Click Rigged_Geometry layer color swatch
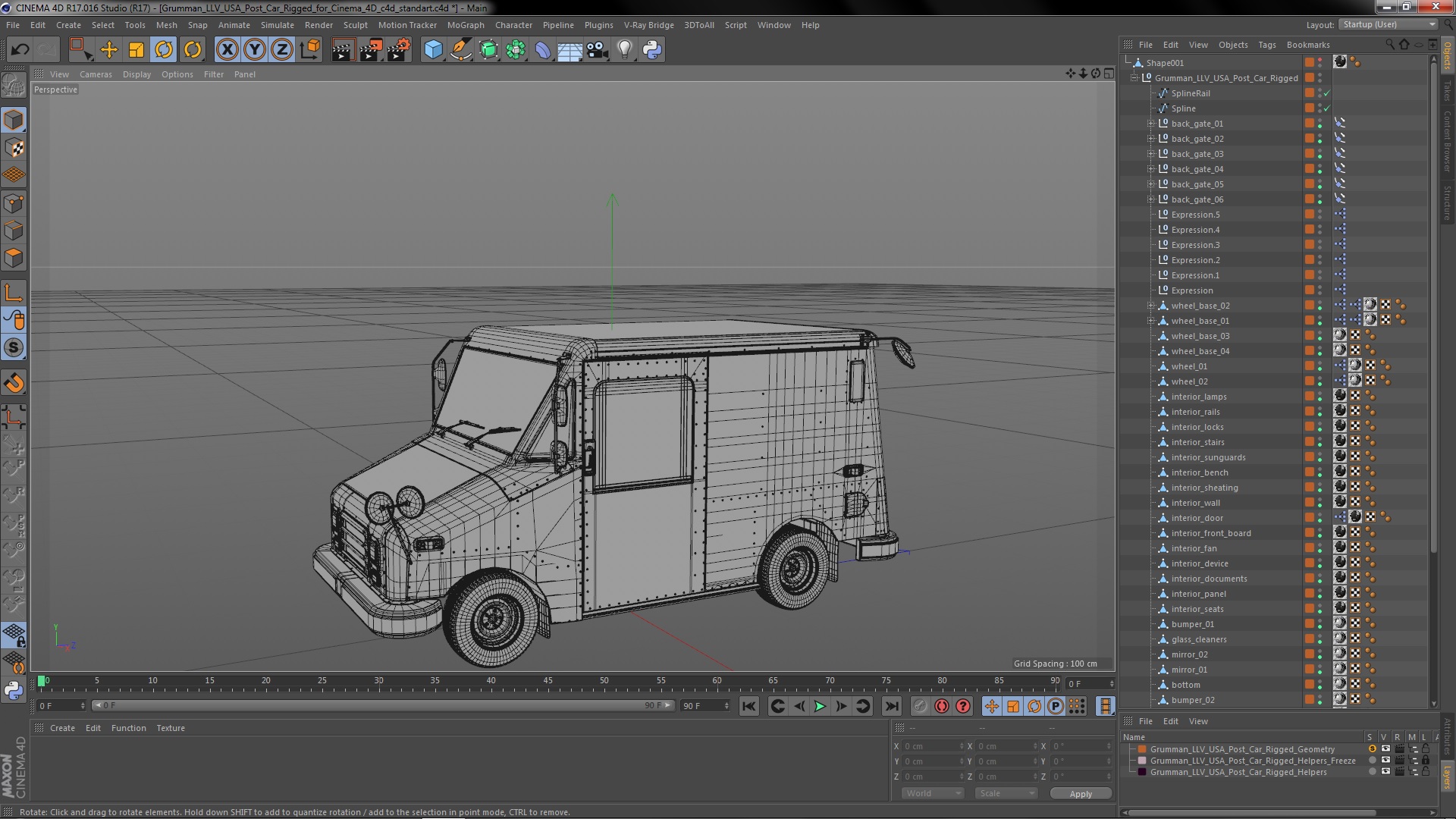 (1142, 749)
